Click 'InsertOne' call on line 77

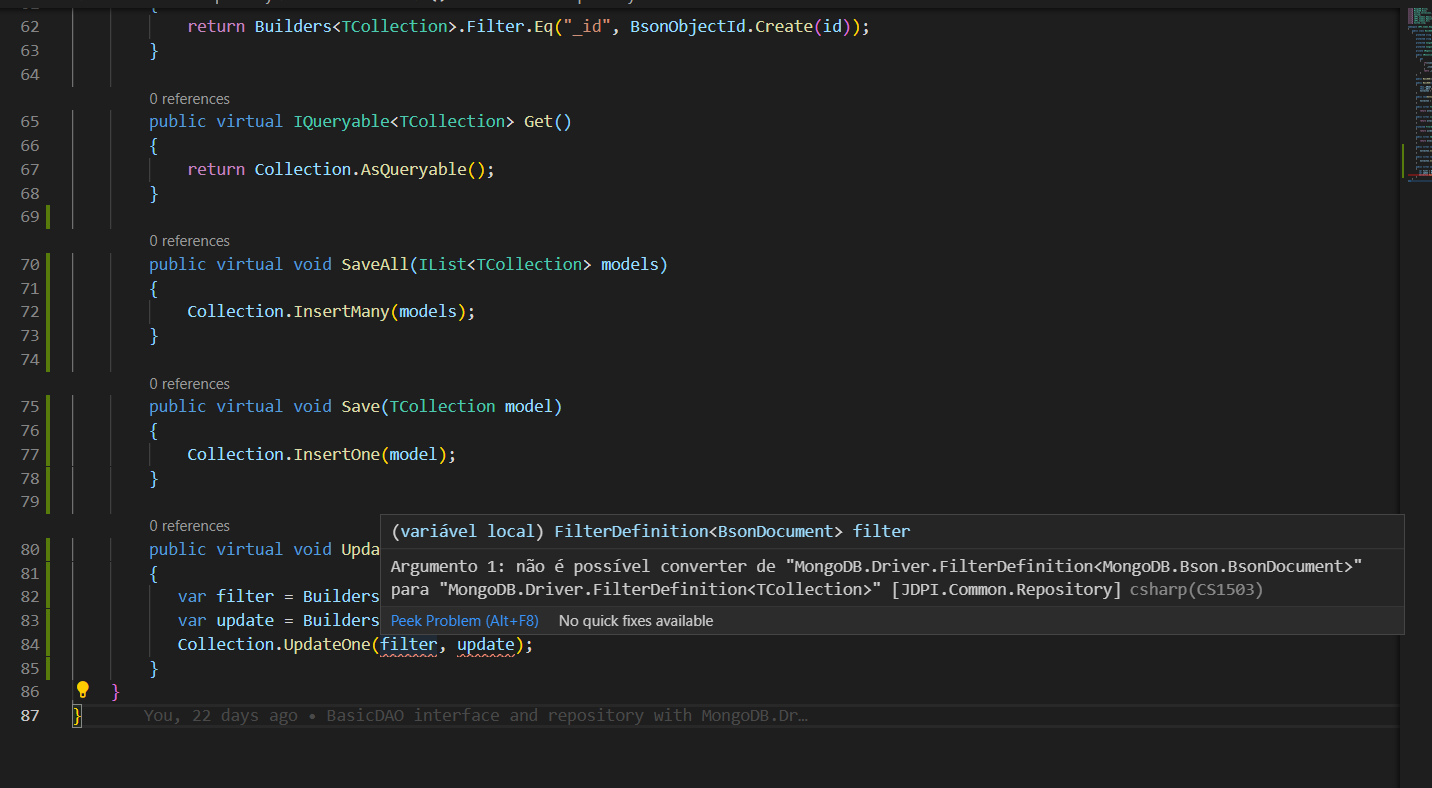[336, 454]
